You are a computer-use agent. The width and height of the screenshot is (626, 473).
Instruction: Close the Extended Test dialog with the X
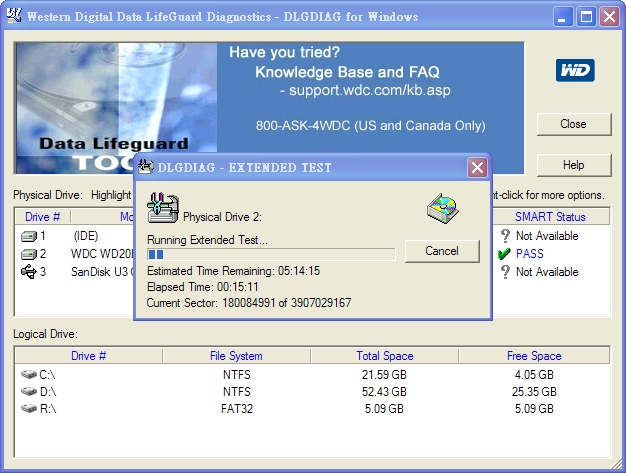click(477, 167)
